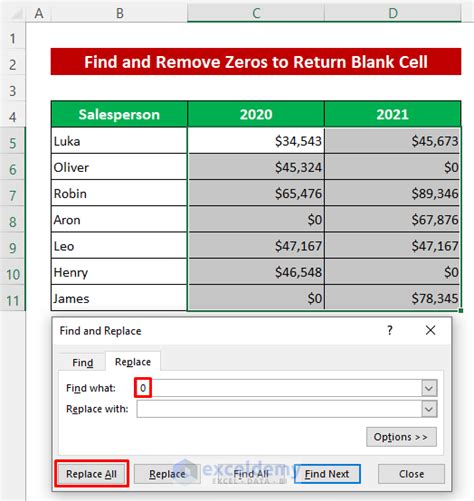This screenshot has height=501, width=474.
Task: Open the Options >> expanded settings
Action: coord(401,437)
